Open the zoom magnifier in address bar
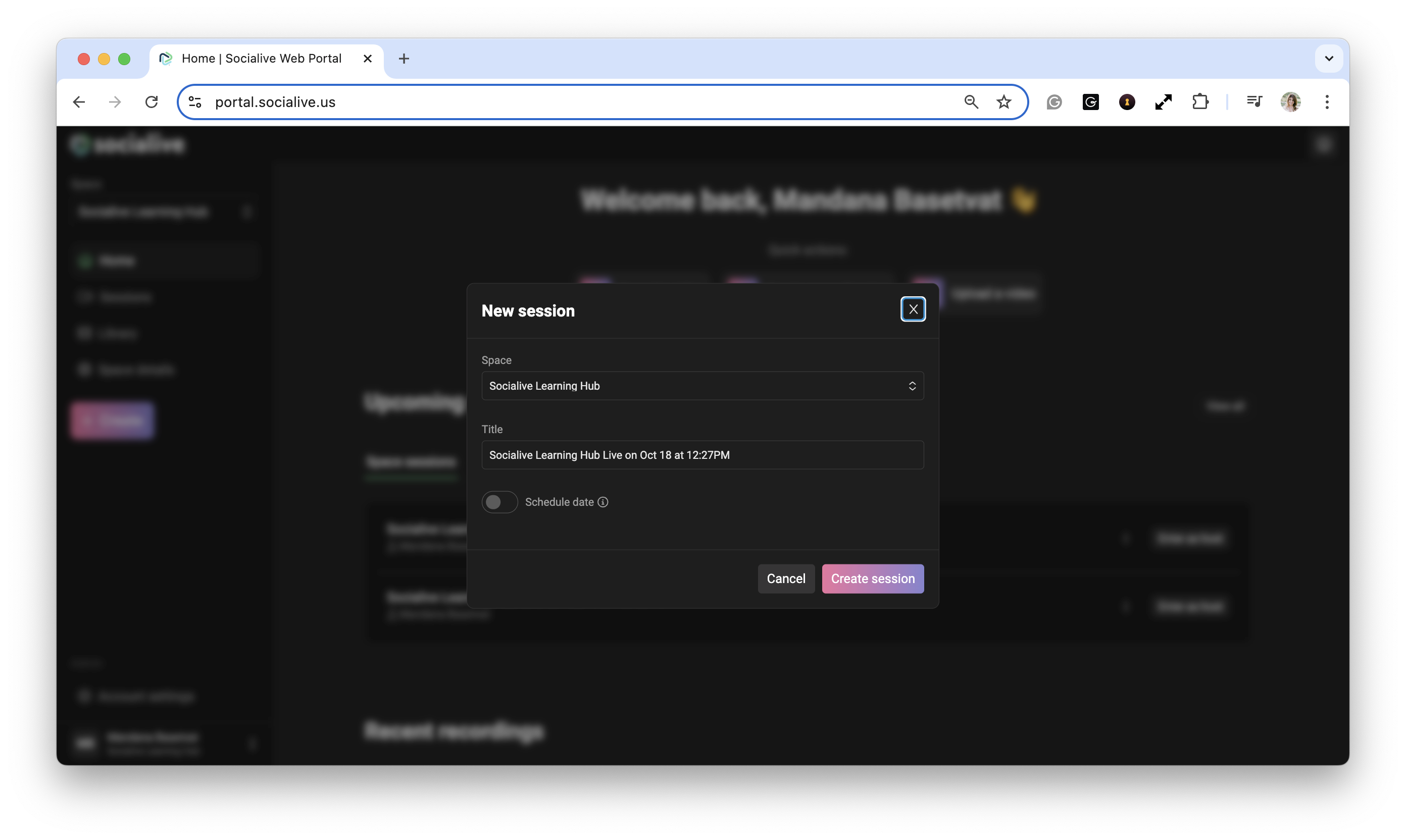The image size is (1406, 840). point(971,102)
